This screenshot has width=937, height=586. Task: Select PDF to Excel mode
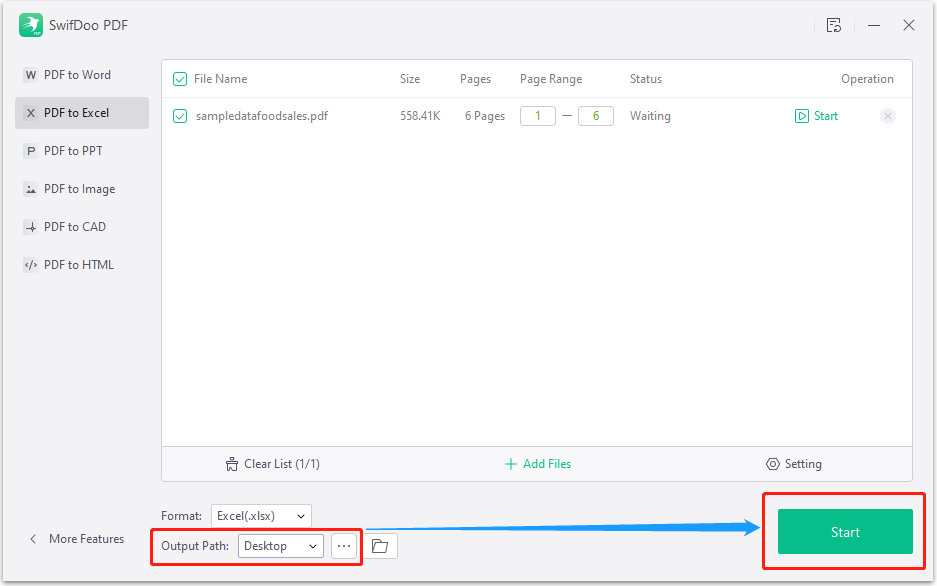click(82, 113)
